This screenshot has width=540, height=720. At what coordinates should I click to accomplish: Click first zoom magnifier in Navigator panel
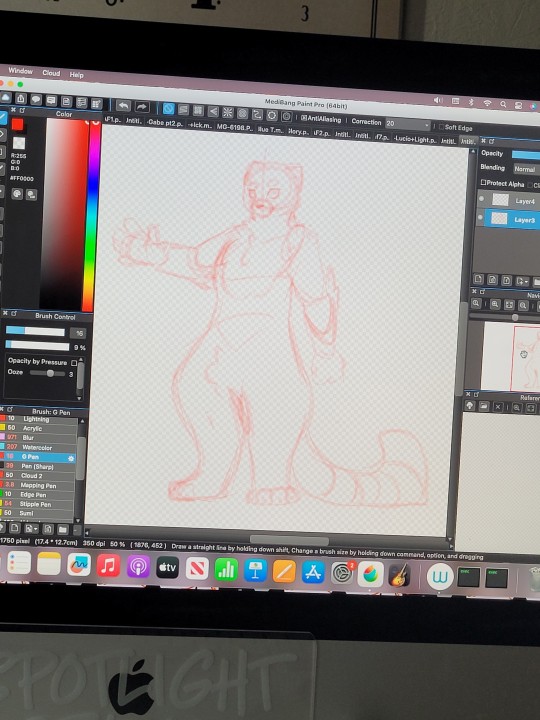[476, 303]
